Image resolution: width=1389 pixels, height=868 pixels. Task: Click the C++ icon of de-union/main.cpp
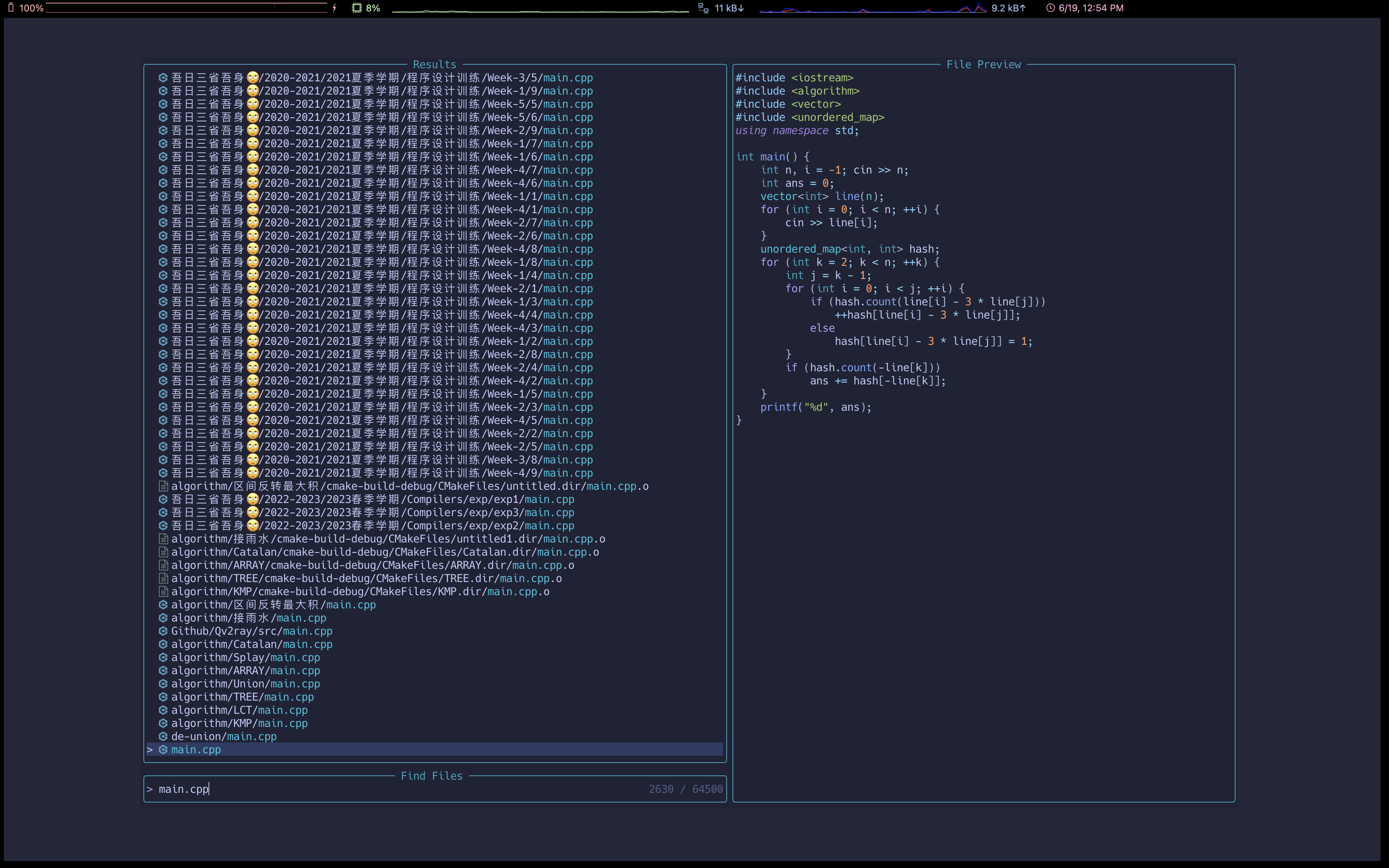pyautogui.click(x=163, y=737)
